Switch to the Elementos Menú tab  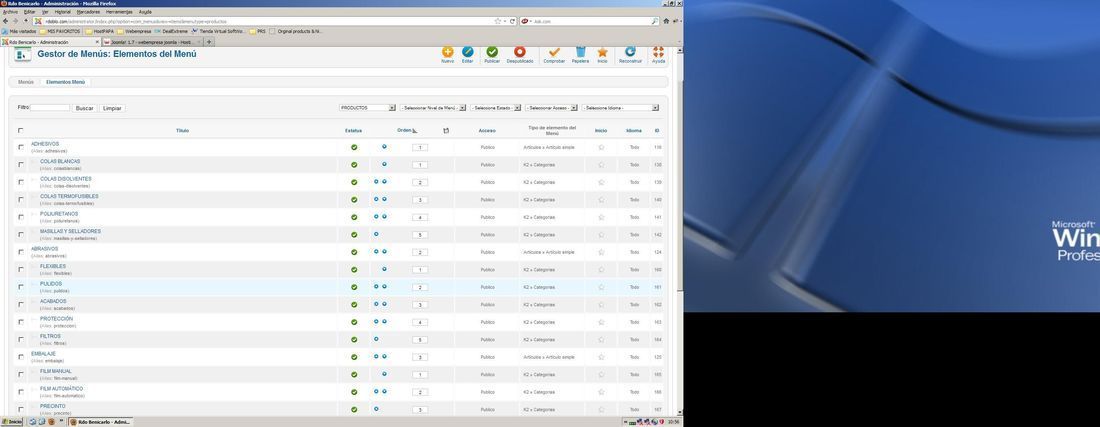pyautogui.click(x=65, y=82)
